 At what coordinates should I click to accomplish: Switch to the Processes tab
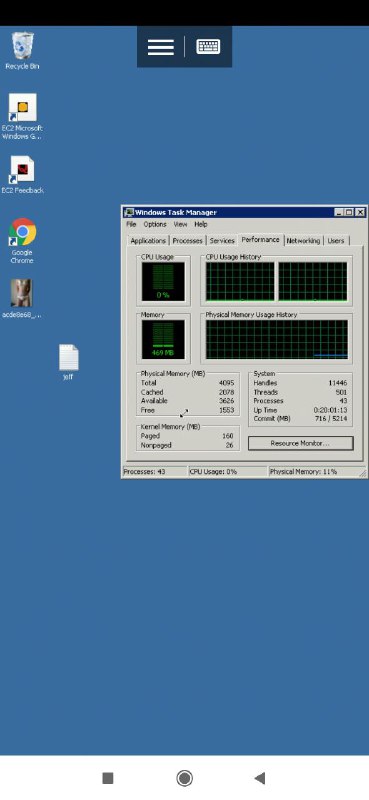(187, 241)
